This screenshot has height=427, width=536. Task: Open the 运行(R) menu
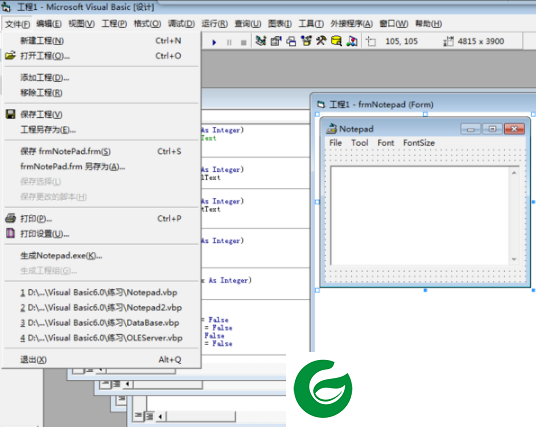tap(214, 24)
